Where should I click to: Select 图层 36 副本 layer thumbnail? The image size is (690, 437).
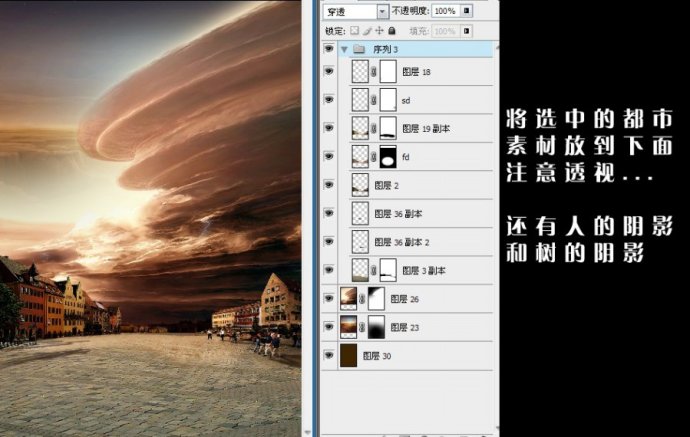360,213
